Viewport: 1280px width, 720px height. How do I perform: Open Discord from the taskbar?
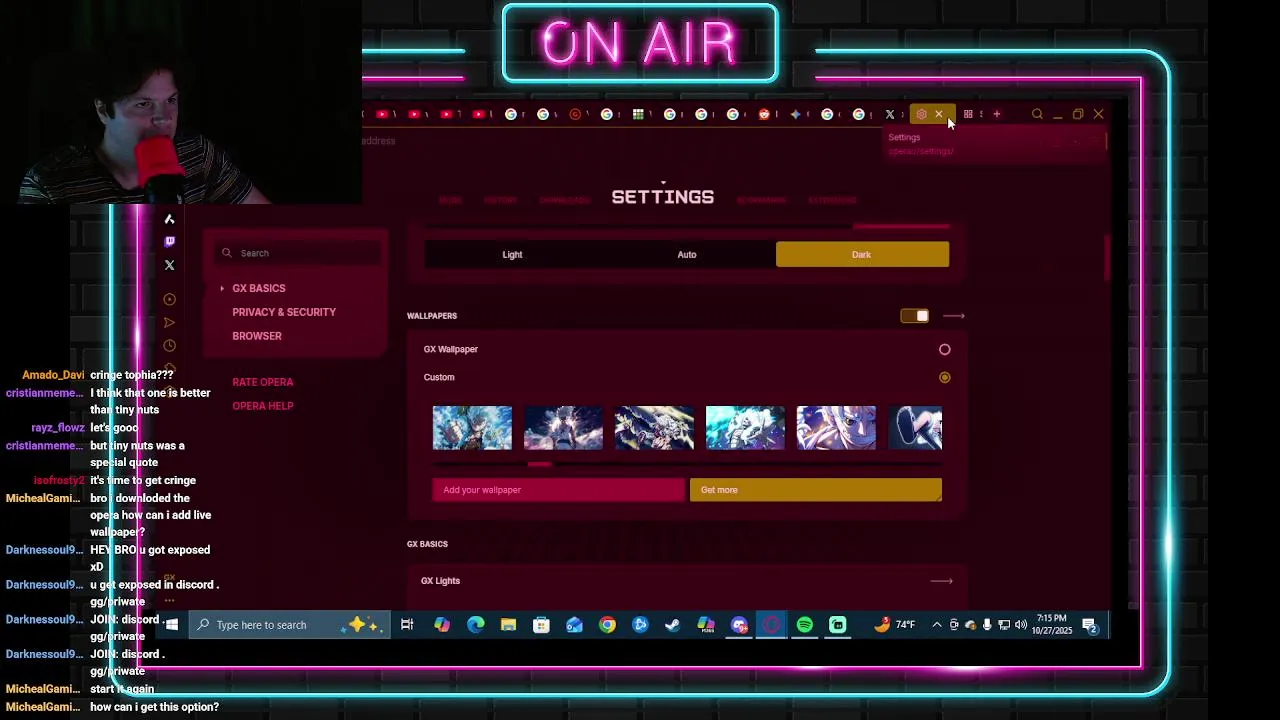(739, 625)
